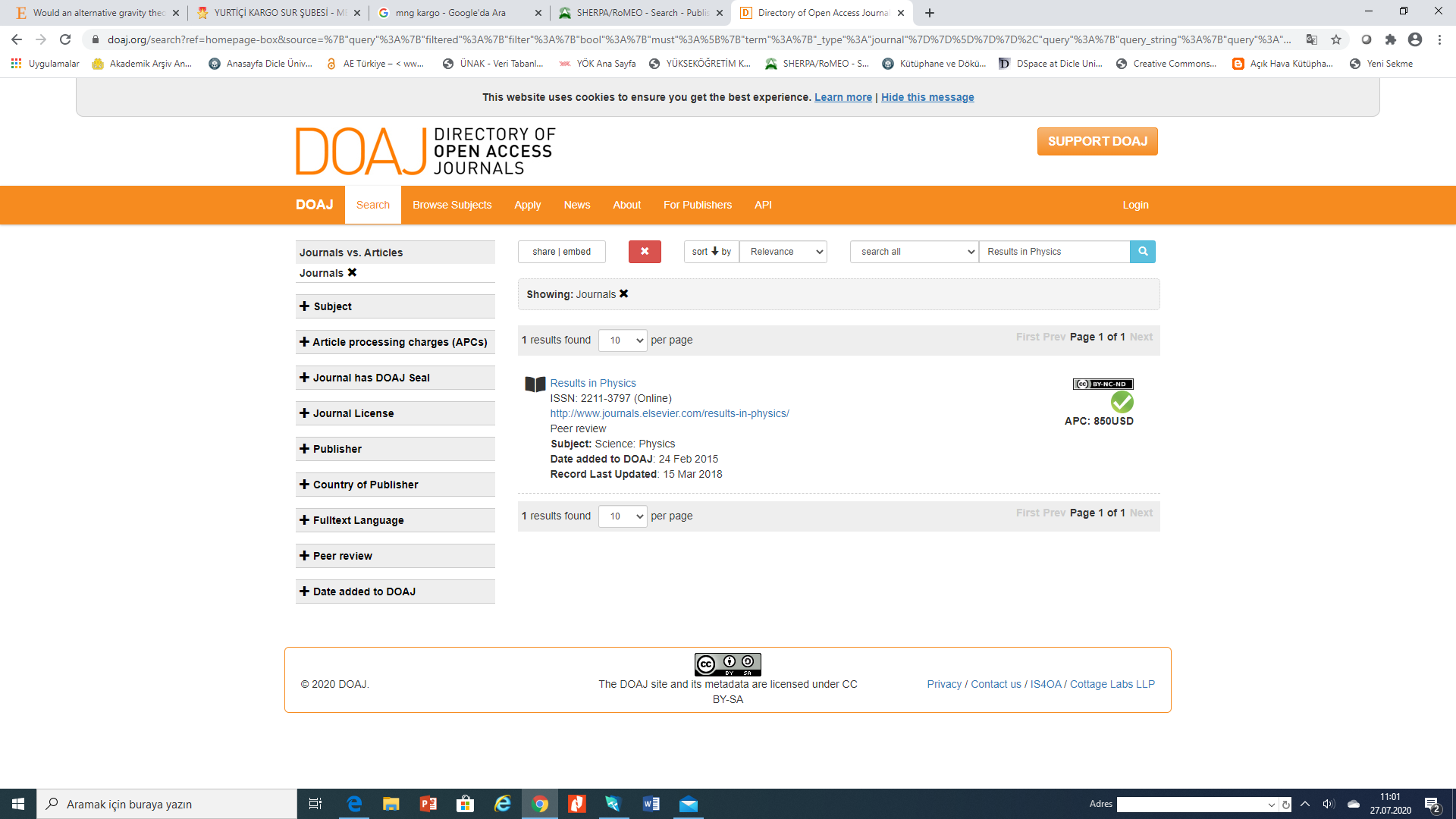Viewport: 1456px width, 819px height.
Task: Expand Article processing charges (APCs) facet
Action: point(395,342)
